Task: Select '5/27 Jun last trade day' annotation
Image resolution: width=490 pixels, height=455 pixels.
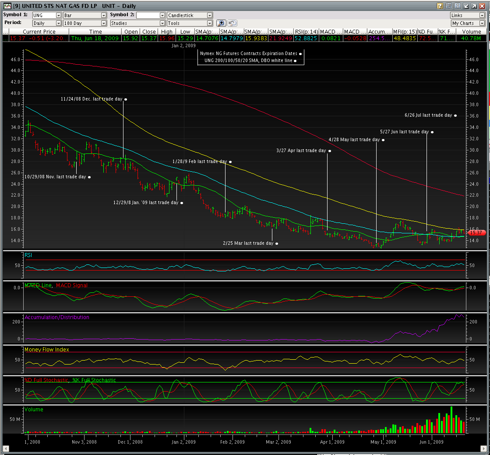Action: point(404,132)
